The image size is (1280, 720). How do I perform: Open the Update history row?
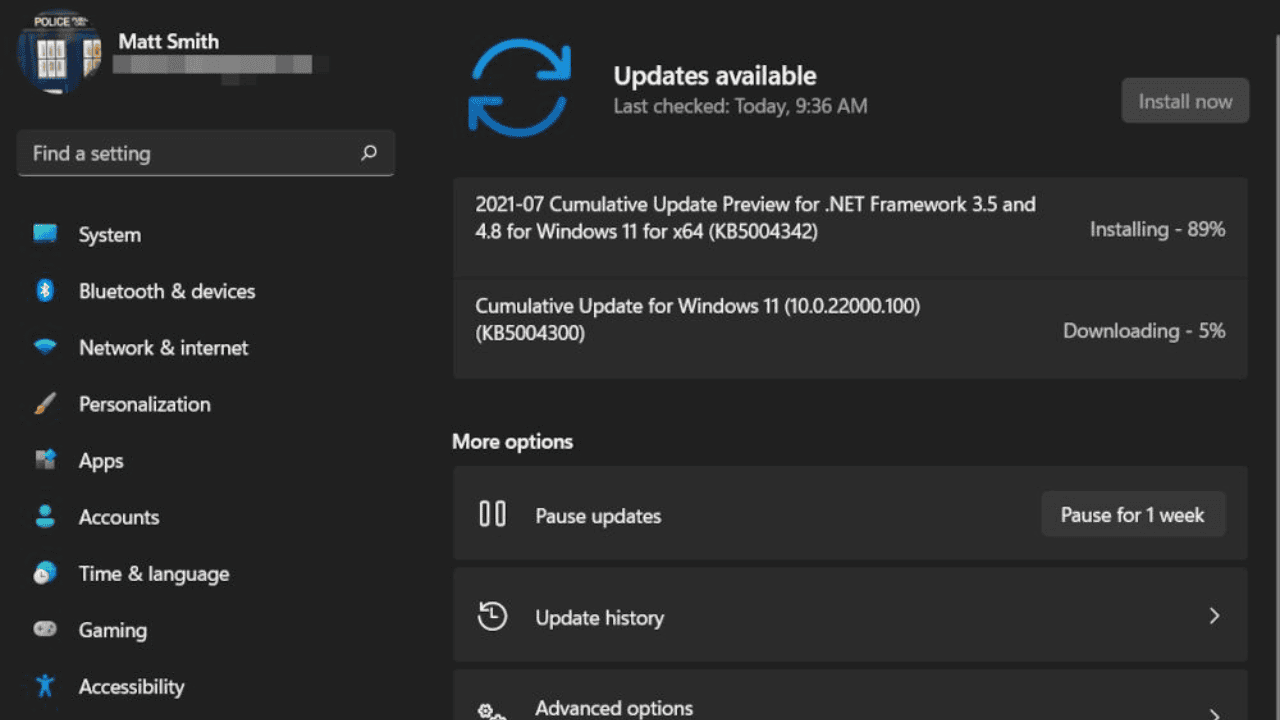click(x=850, y=615)
